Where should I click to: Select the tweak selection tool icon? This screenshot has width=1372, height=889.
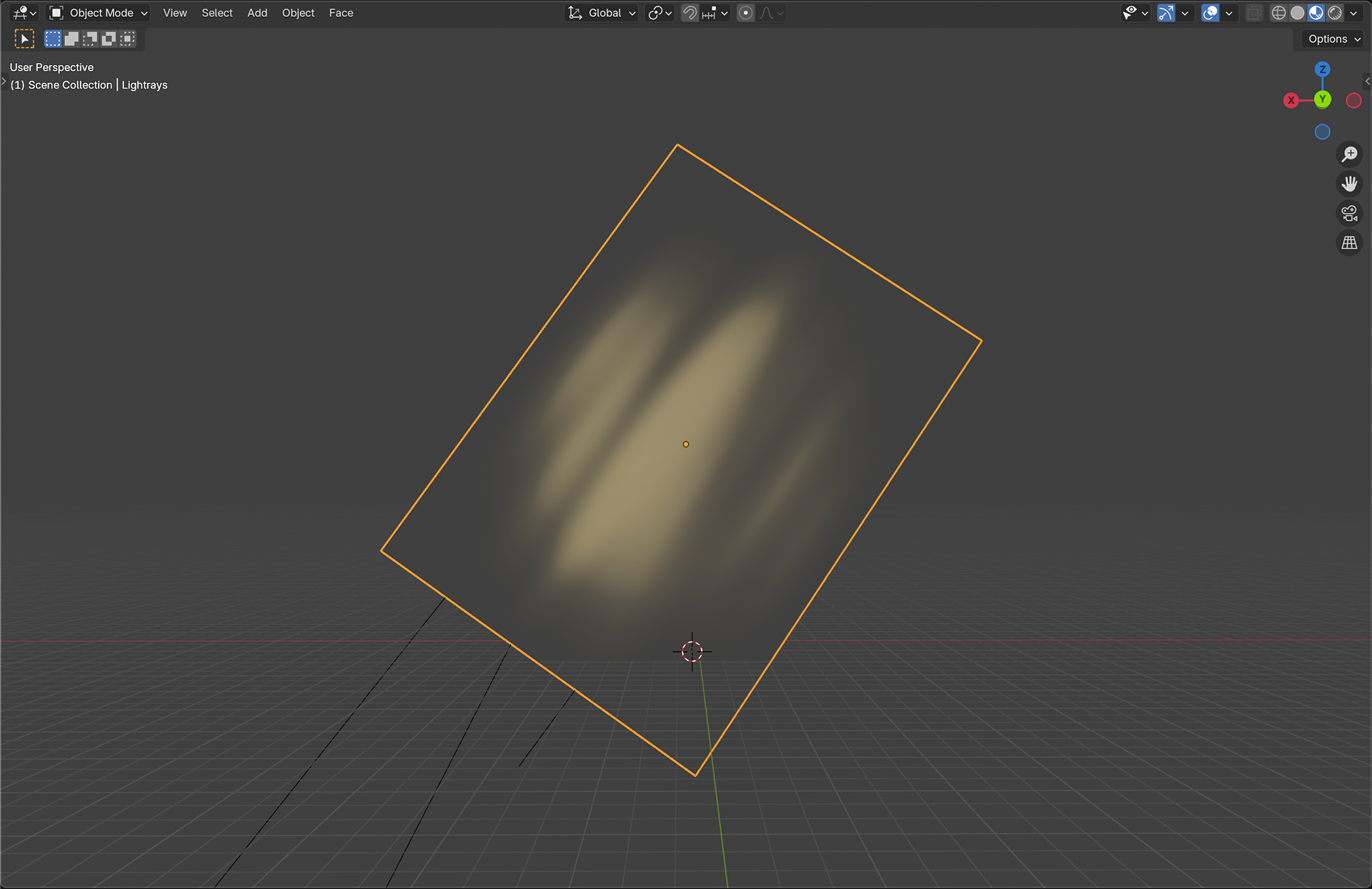(x=24, y=39)
